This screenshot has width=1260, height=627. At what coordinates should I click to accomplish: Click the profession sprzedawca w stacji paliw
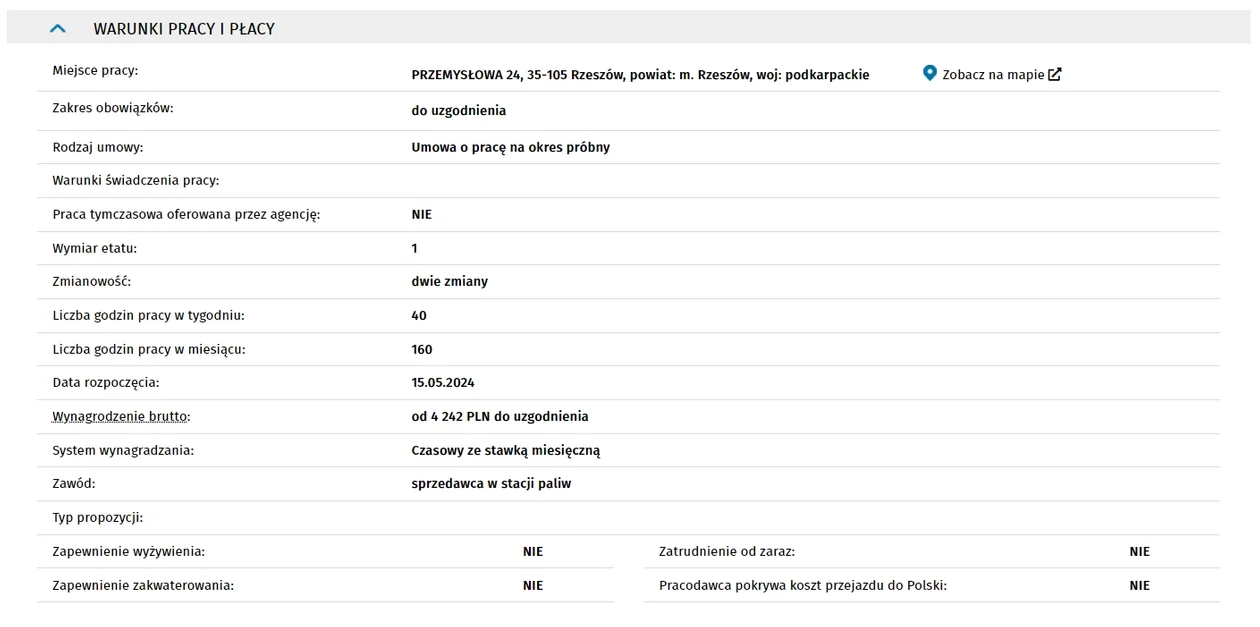[x=491, y=484]
